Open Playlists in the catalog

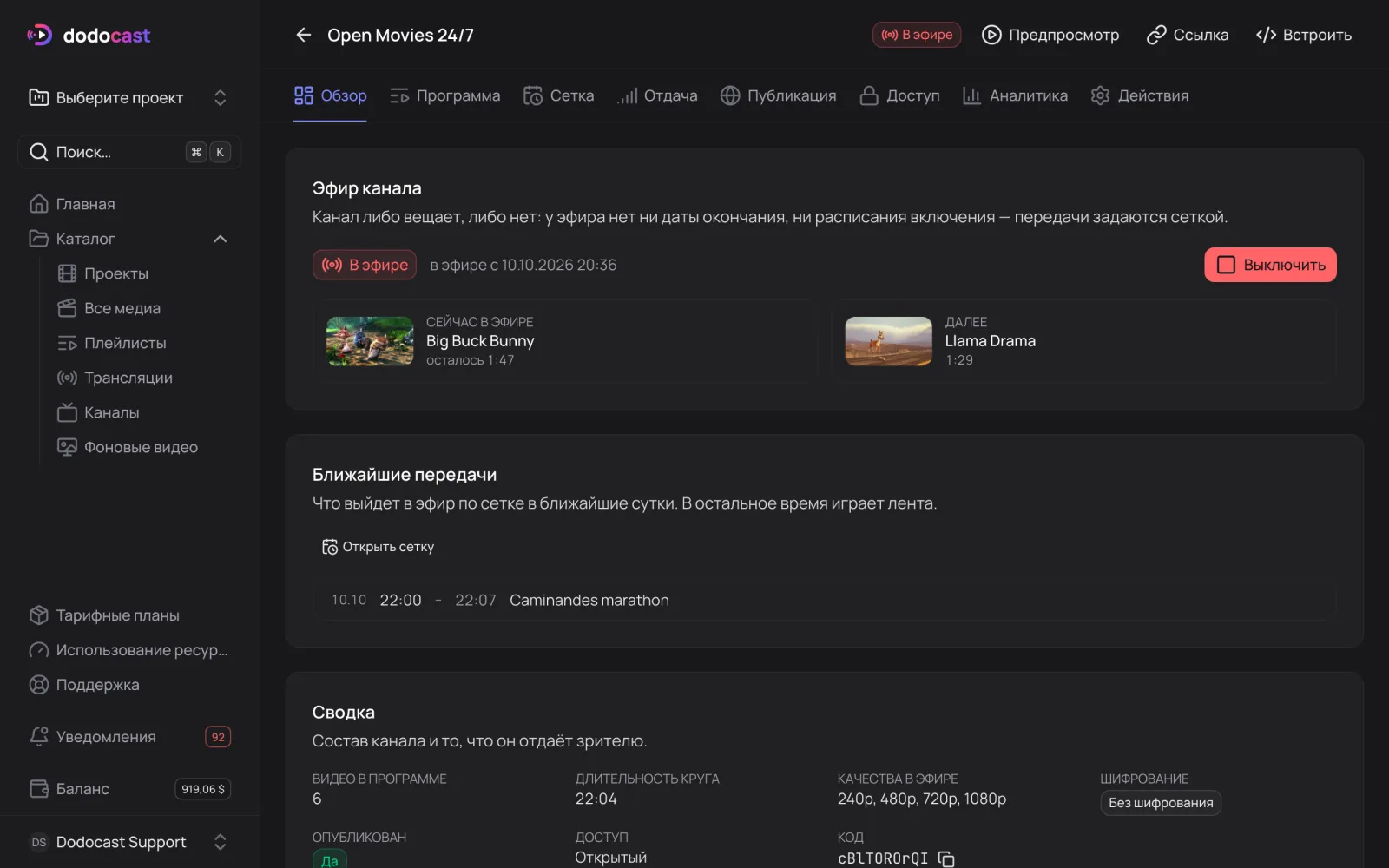tap(143, 343)
